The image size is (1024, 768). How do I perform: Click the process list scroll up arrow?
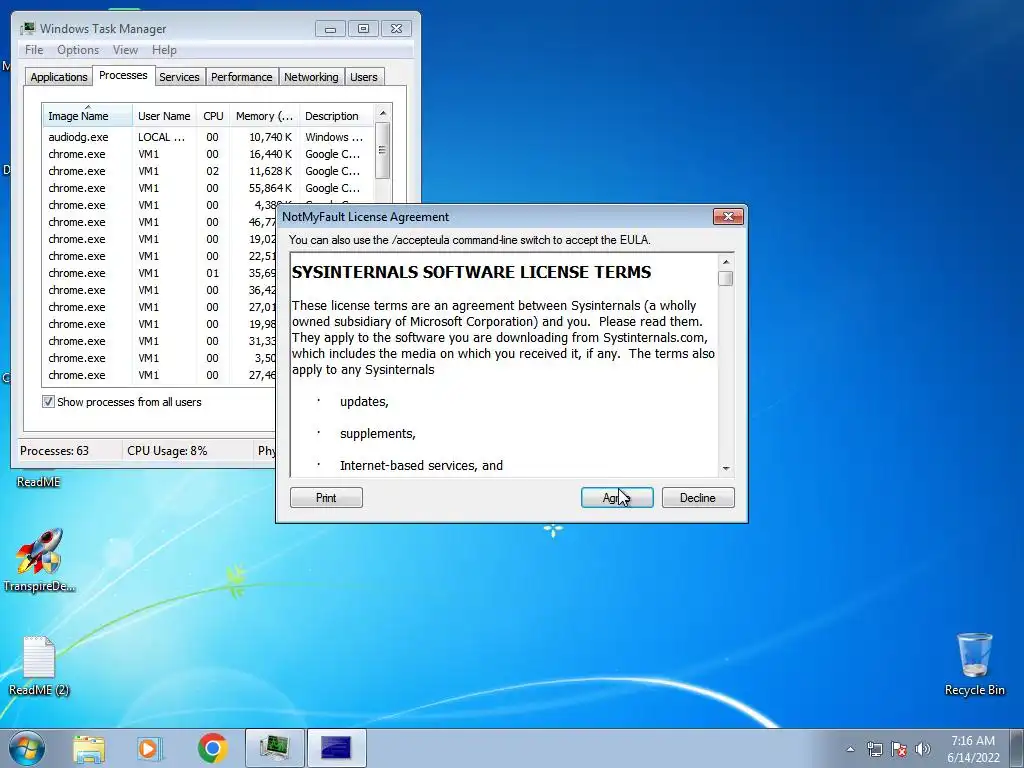[383, 113]
